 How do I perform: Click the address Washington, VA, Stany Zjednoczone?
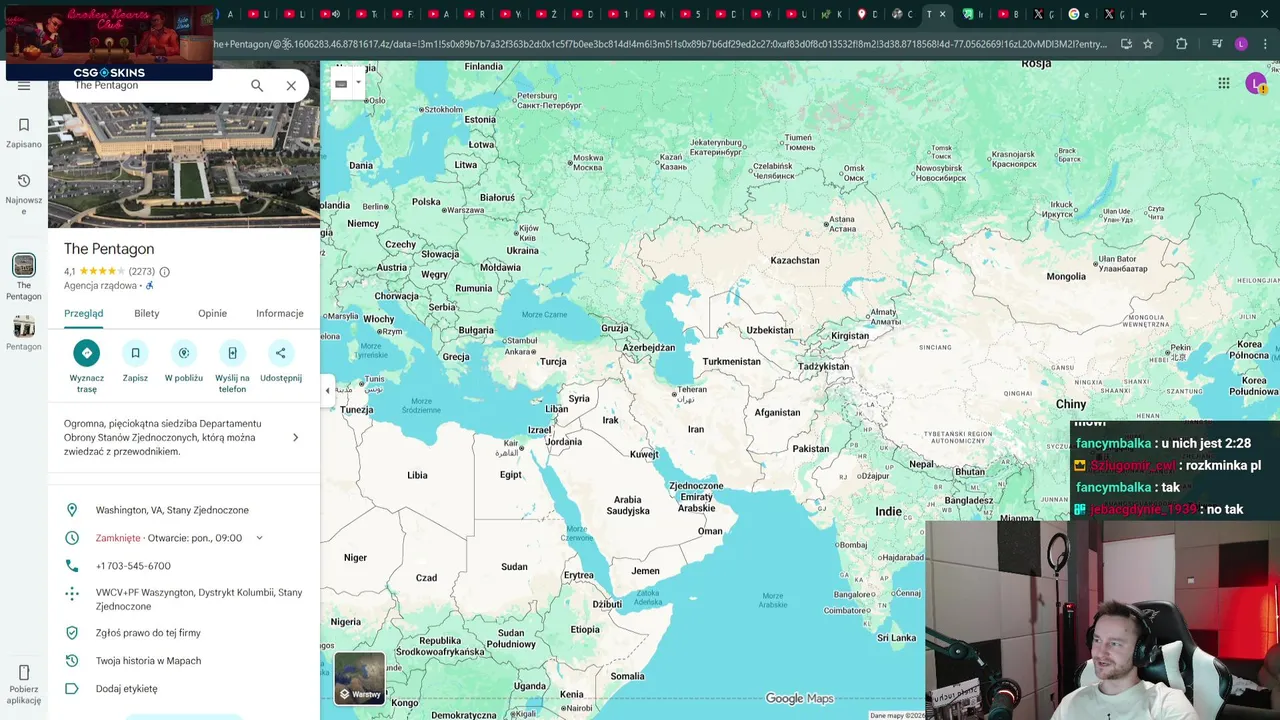(172, 510)
